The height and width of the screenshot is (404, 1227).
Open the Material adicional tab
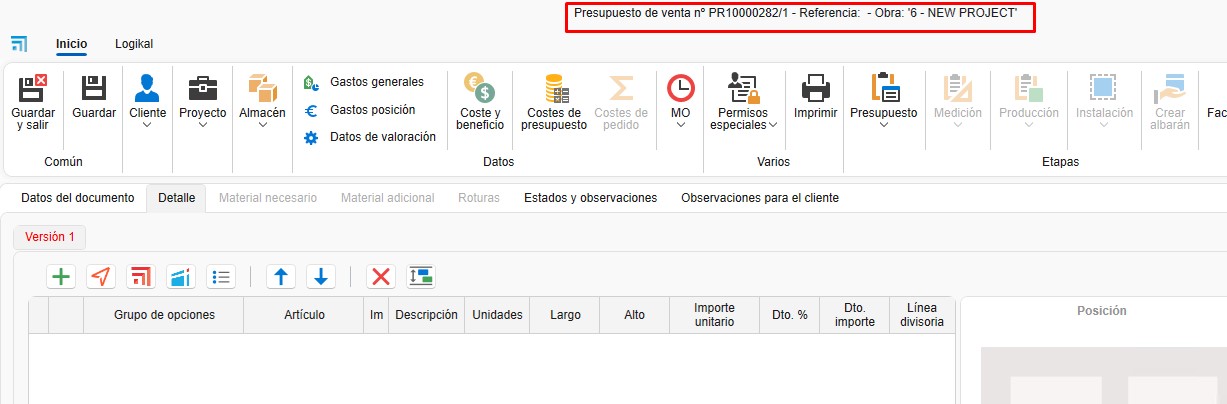pyautogui.click(x=388, y=198)
